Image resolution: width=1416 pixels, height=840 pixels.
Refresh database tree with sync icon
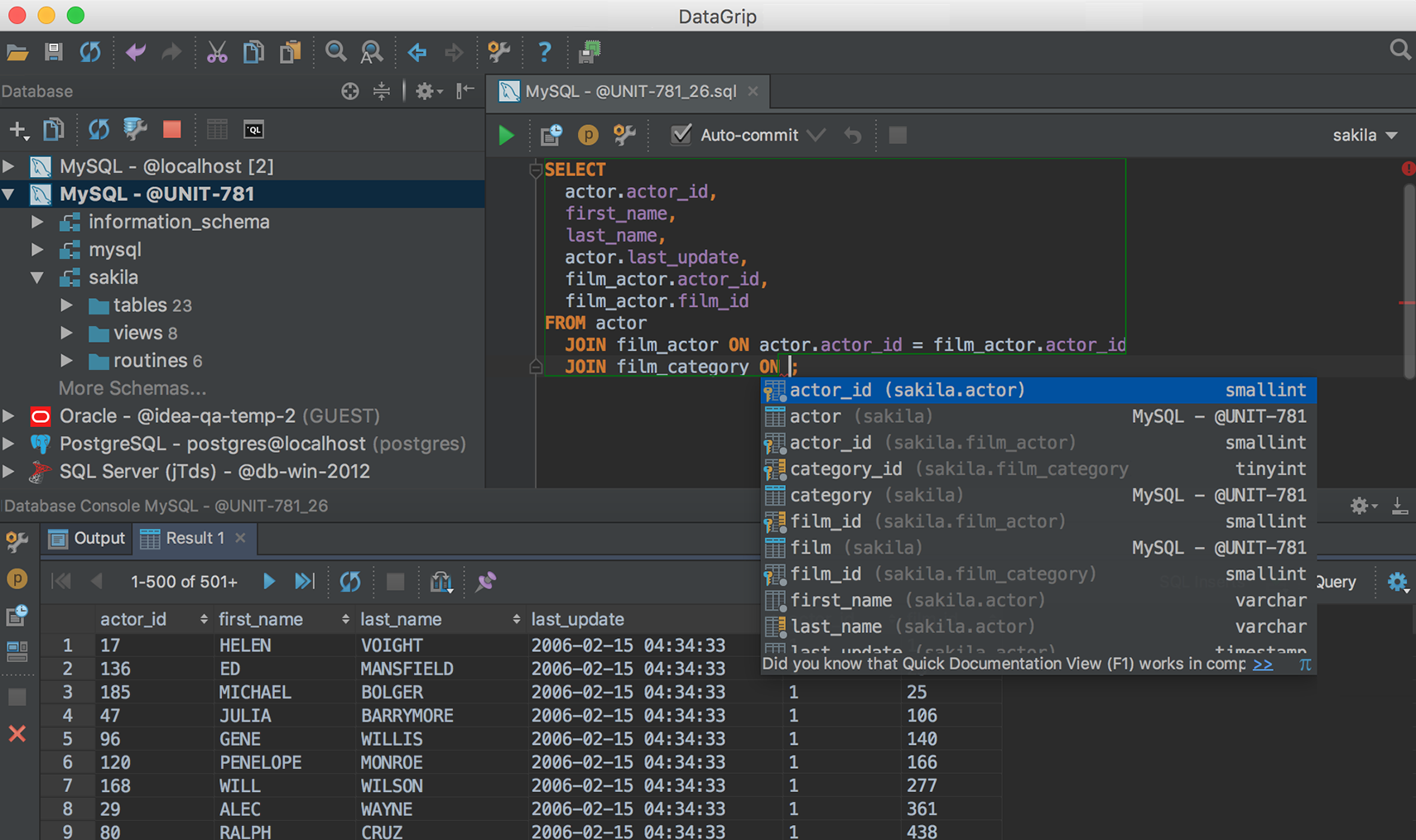tap(99, 129)
